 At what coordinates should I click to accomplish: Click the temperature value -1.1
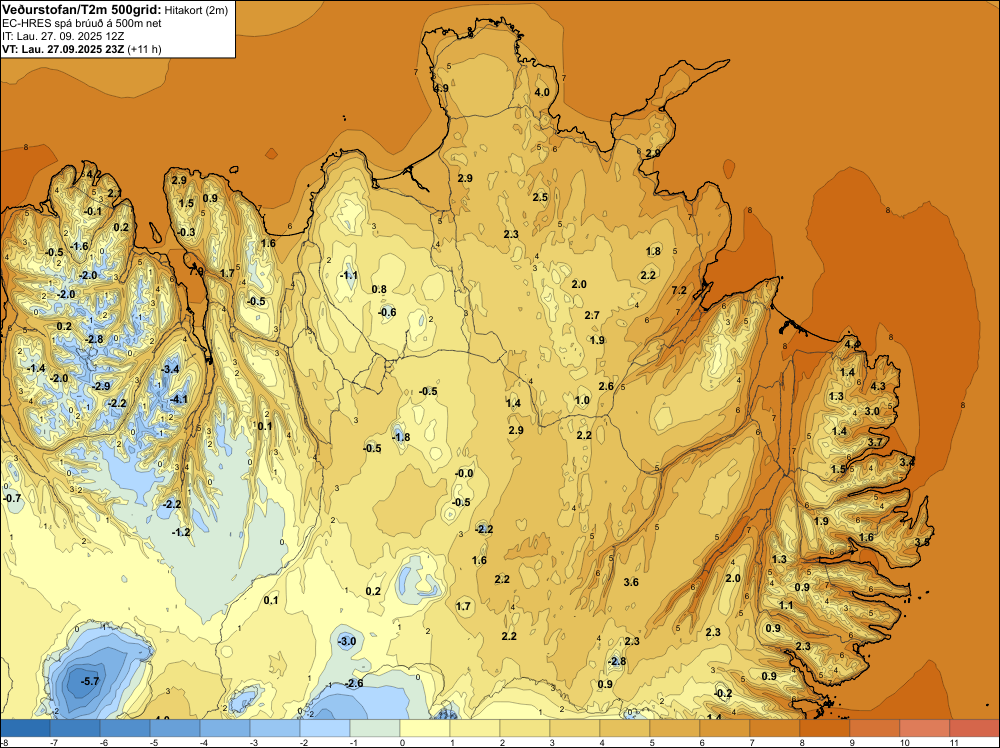[348, 275]
